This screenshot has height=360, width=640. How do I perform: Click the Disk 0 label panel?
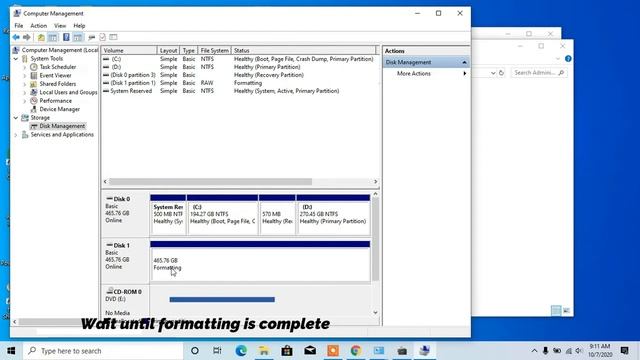pos(125,214)
